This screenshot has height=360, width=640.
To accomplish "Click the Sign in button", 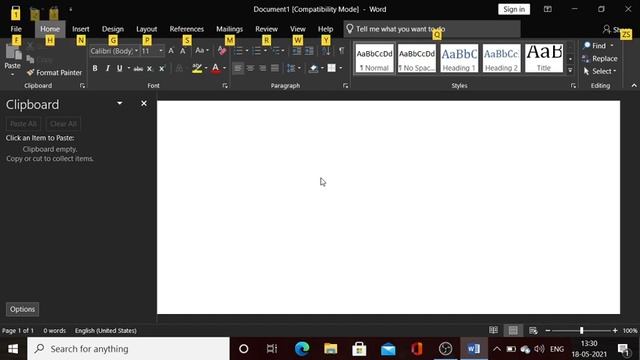I will [514, 9].
